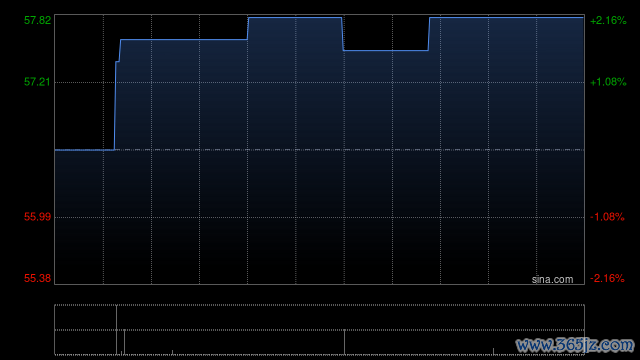Click the -2.16% percentage label
The height and width of the screenshot is (360, 640).
(607, 278)
